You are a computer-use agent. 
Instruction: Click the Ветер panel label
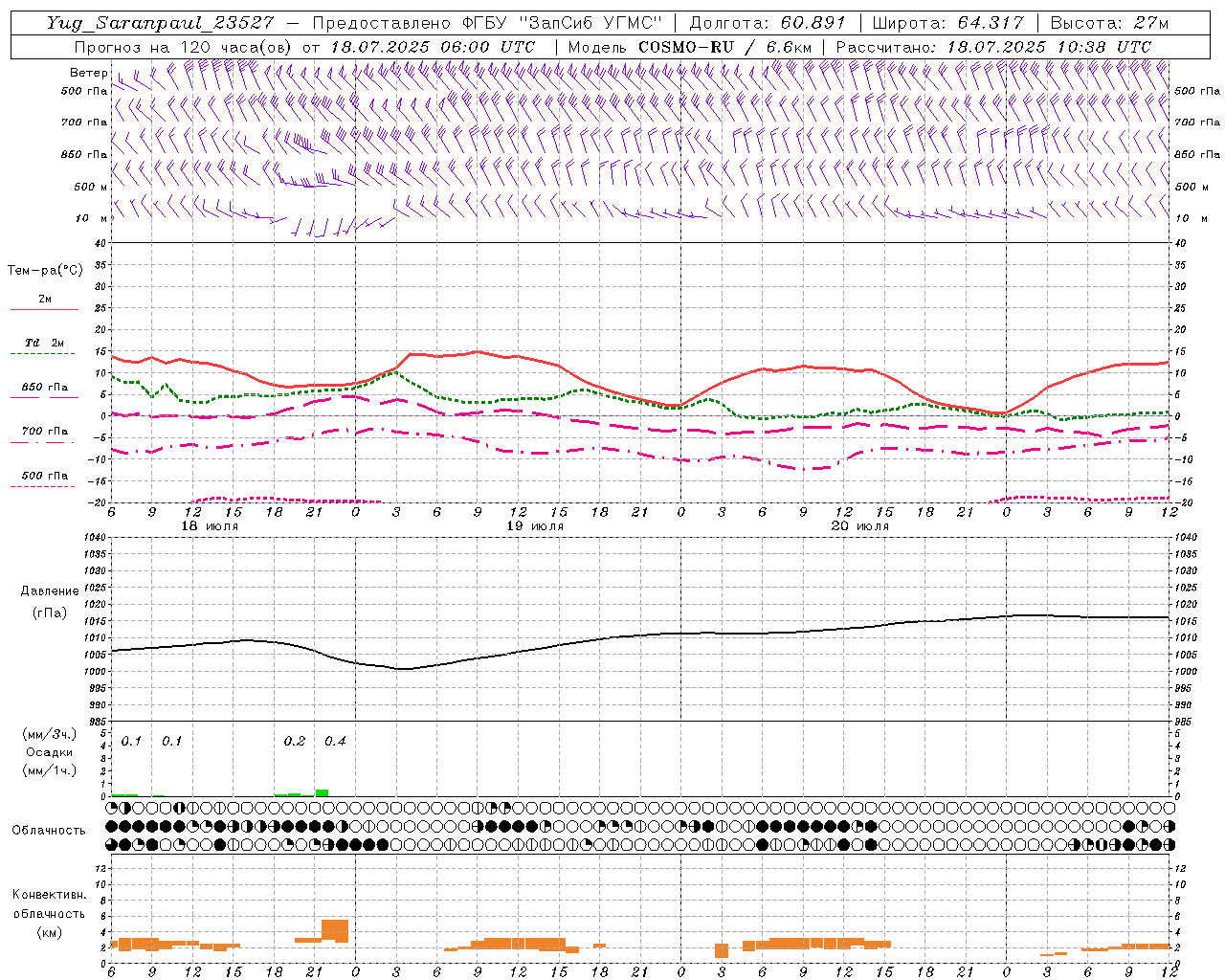[x=88, y=73]
